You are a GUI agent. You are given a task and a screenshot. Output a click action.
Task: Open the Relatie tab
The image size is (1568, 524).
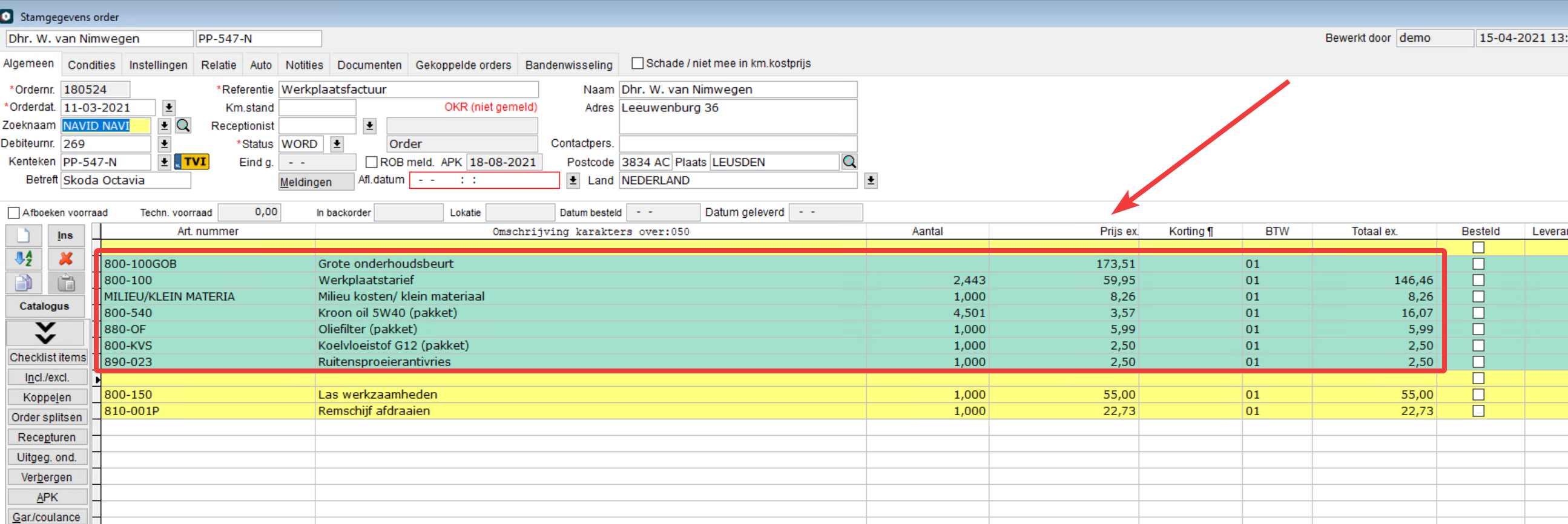pyautogui.click(x=219, y=65)
